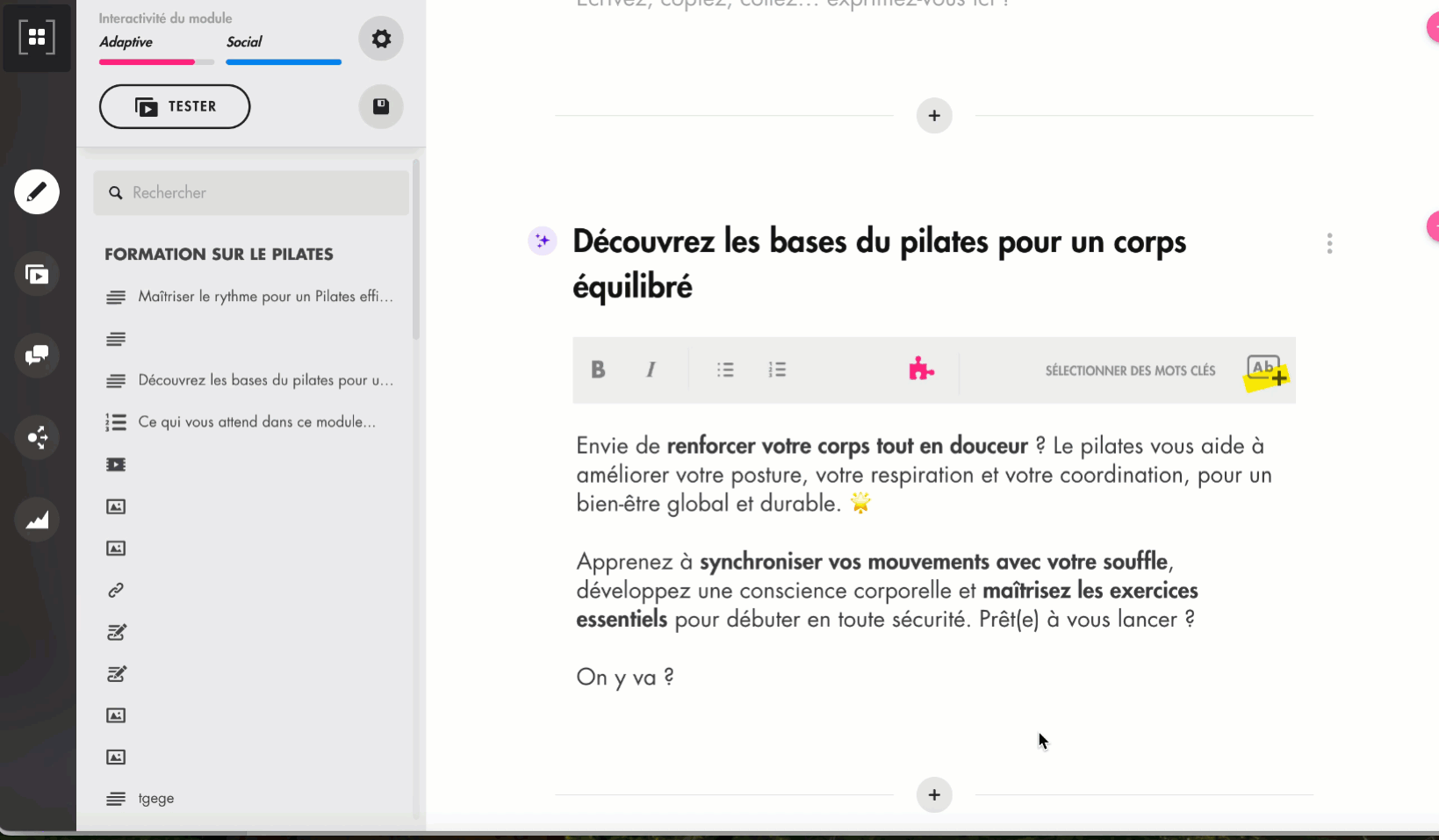1439x840 pixels.
Task: Open the statistics chart icon in left rail
Action: pyautogui.click(x=37, y=520)
